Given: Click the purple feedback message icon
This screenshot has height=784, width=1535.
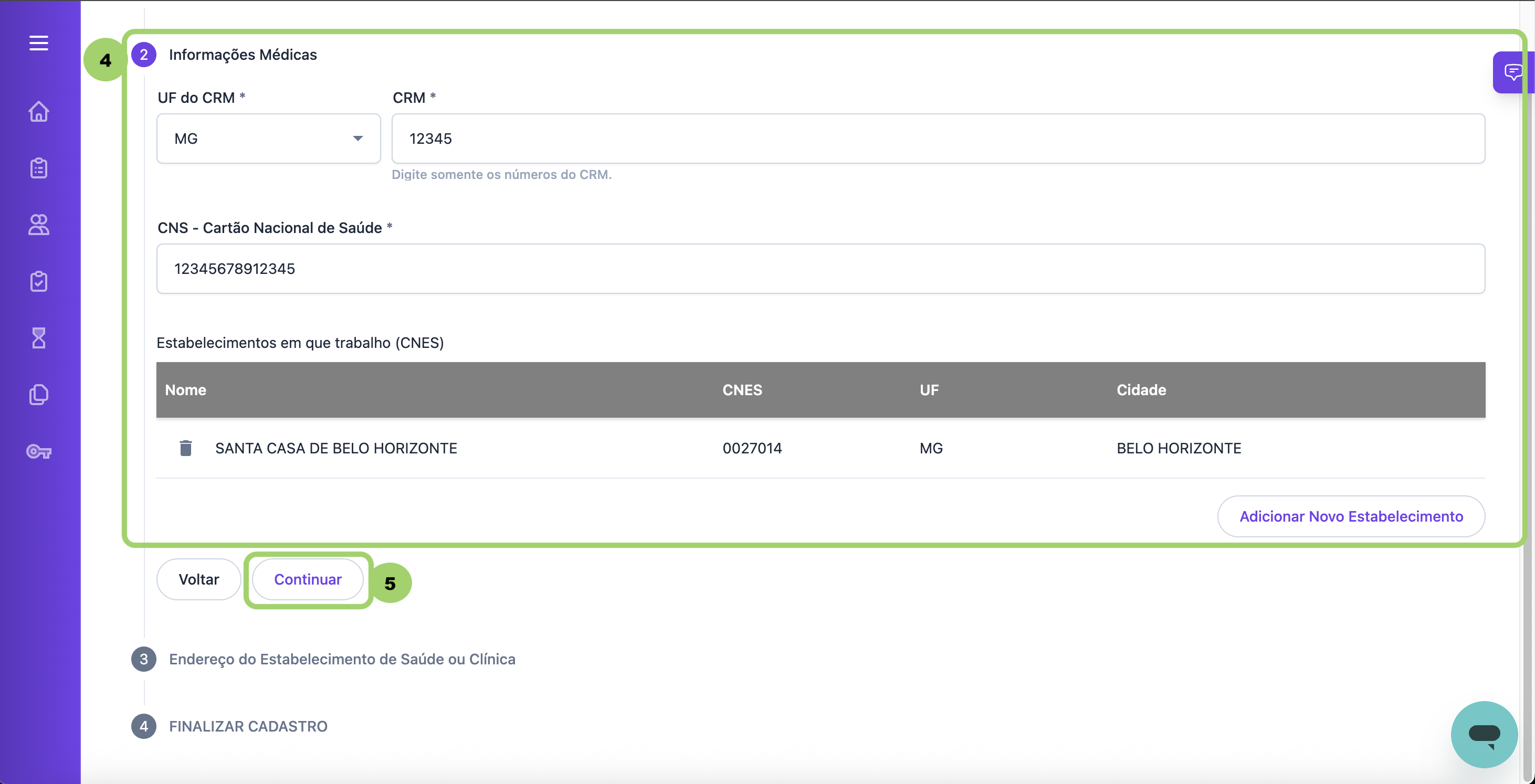Looking at the screenshot, I should pos(1512,72).
